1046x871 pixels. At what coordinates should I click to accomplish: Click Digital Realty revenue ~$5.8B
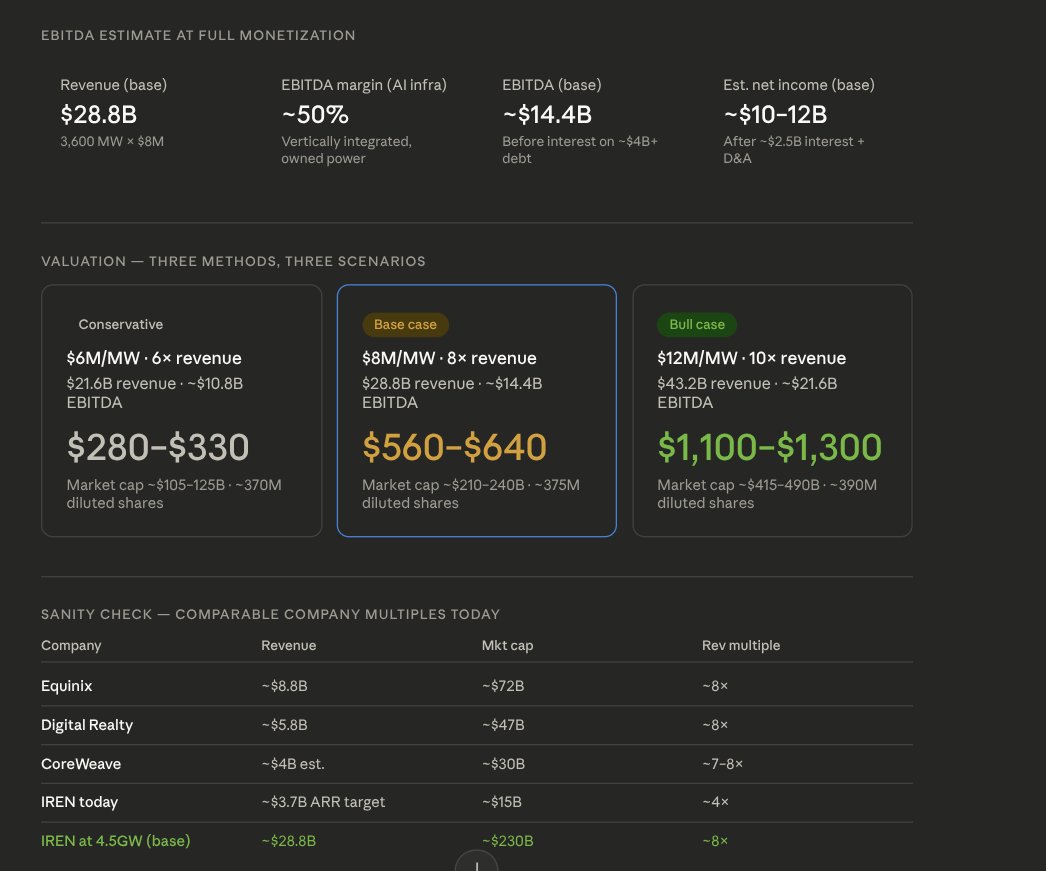click(x=284, y=725)
